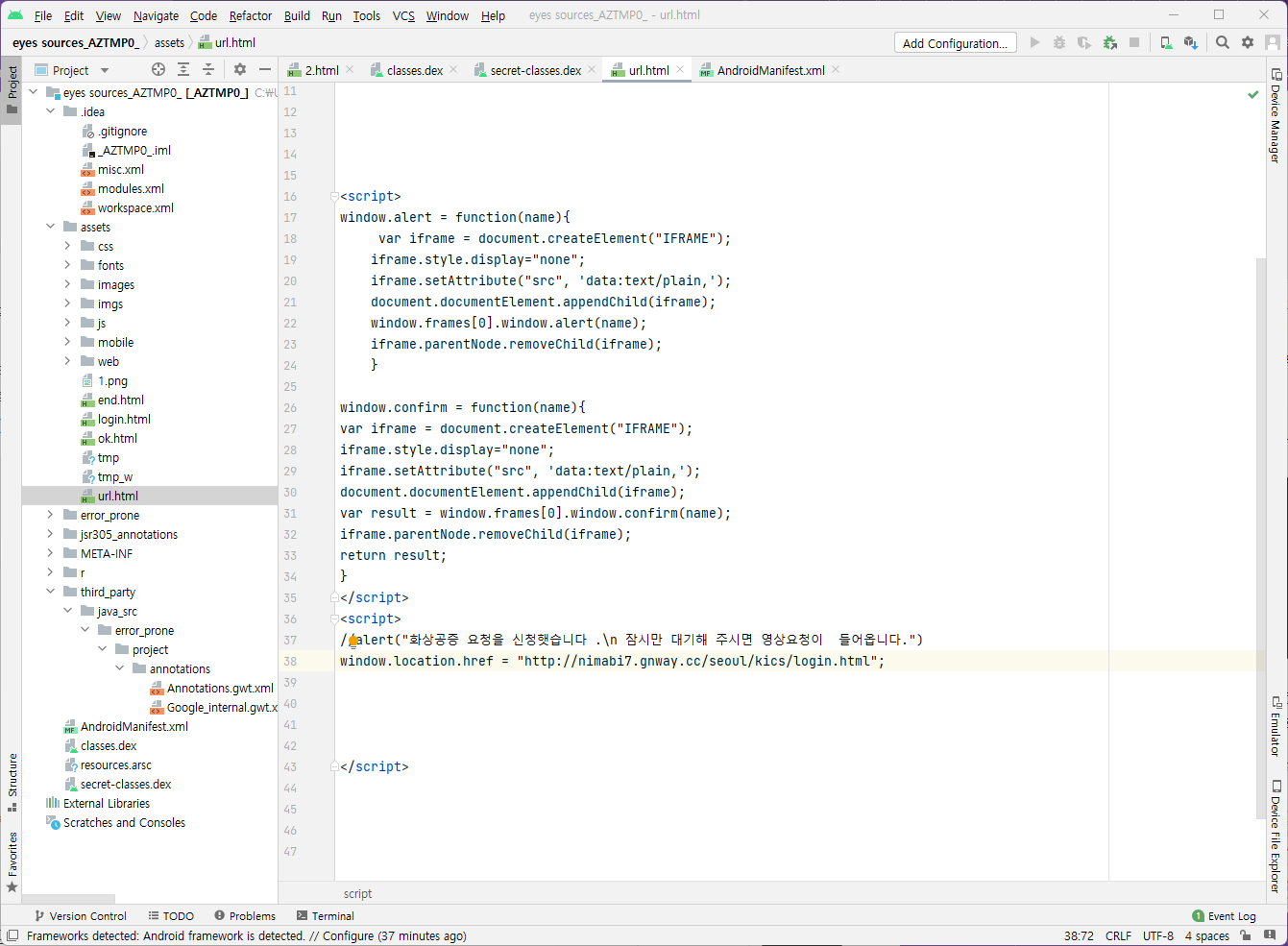Image resolution: width=1288 pixels, height=946 pixels.
Task: Select login.html in project tree
Action: coord(124,419)
